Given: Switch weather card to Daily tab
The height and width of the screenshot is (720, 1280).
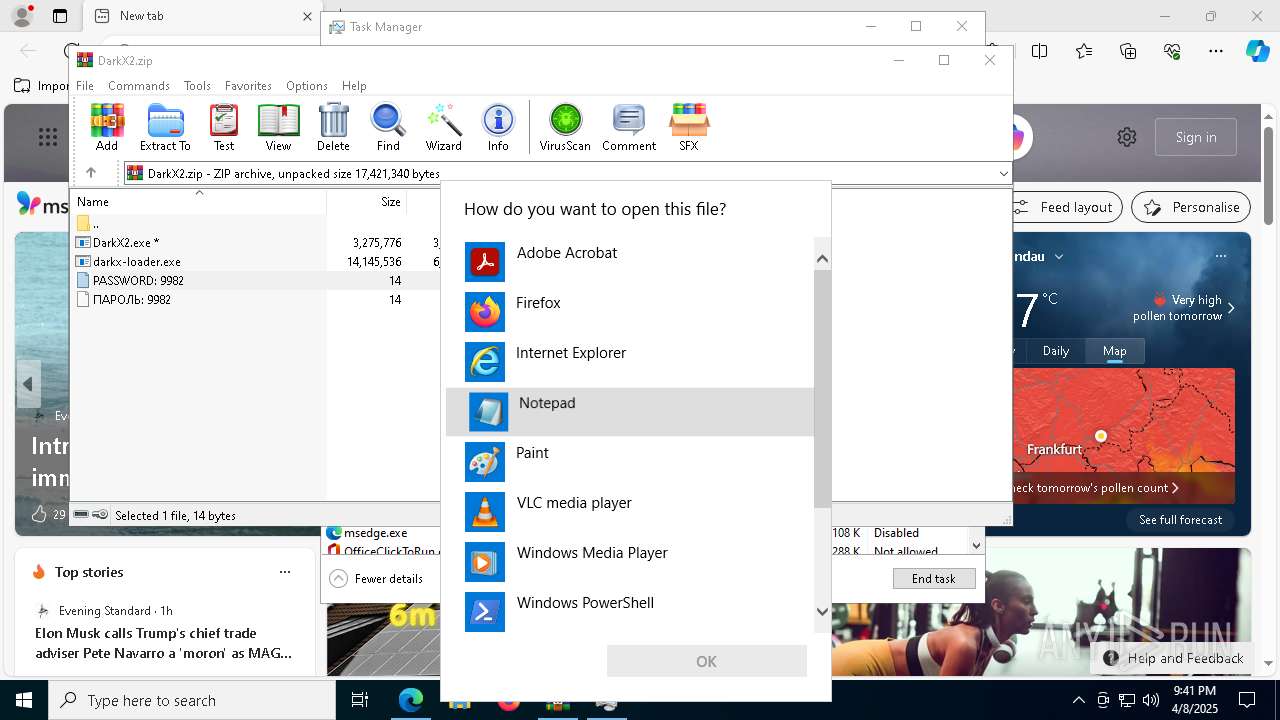Looking at the screenshot, I should pyautogui.click(x=1056, y=351).
